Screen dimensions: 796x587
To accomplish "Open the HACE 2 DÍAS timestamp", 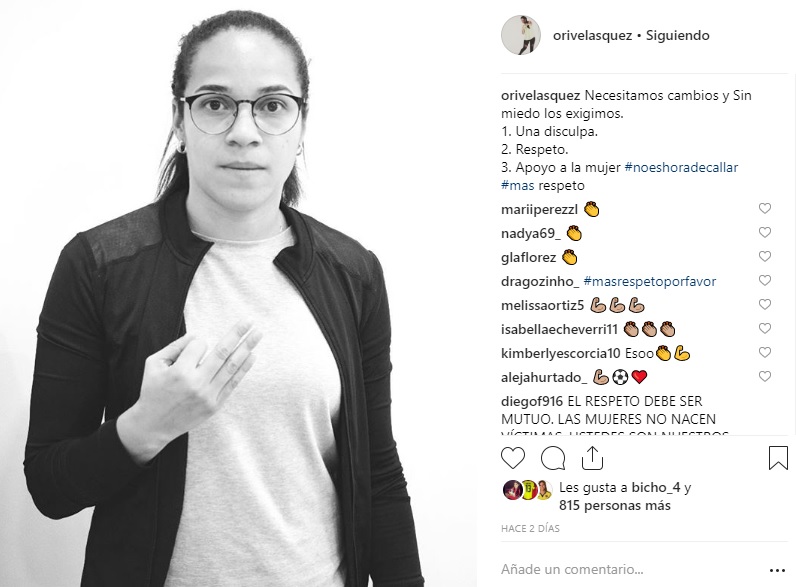I will (530, 529).
